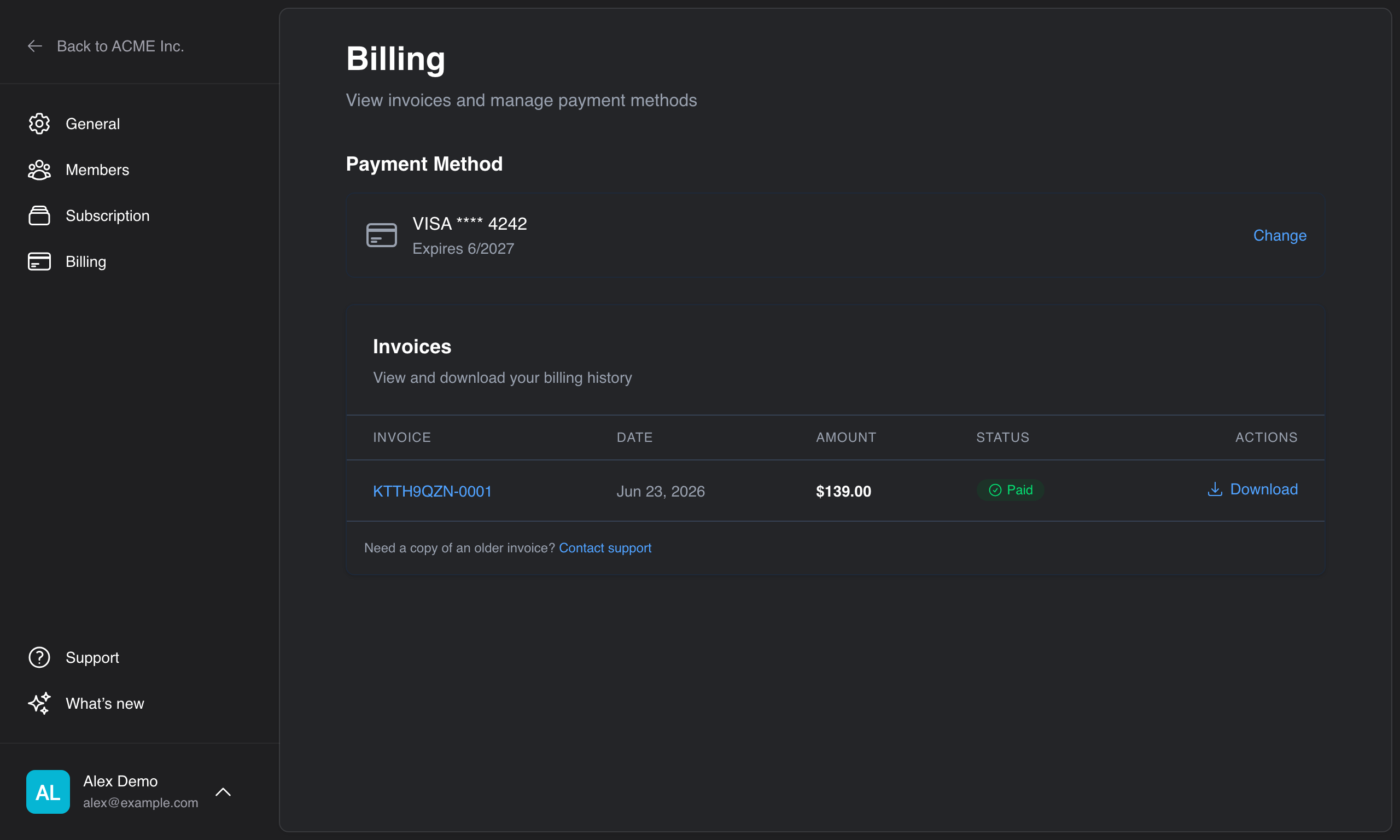Click the alex@example.com email text

141,803
